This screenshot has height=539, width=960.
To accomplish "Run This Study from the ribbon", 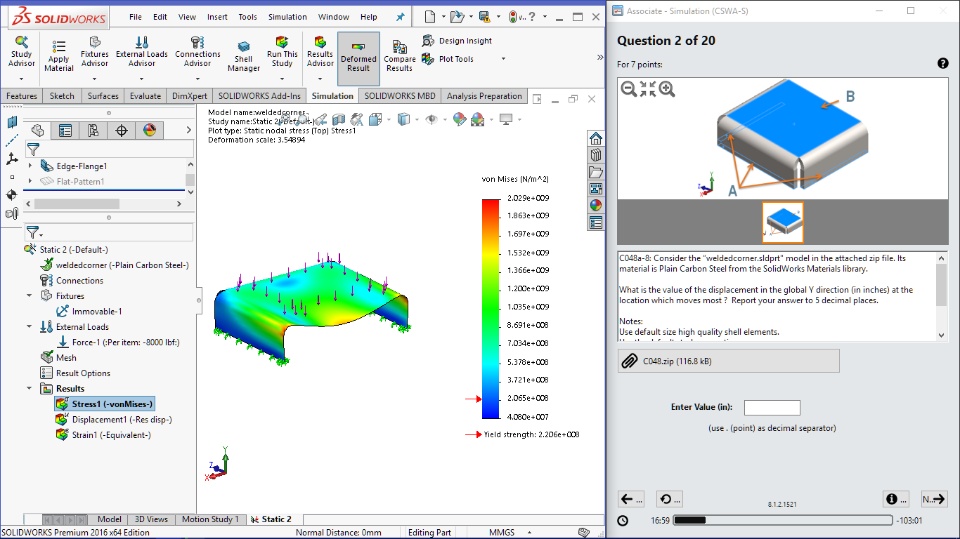I will [282, 51].
